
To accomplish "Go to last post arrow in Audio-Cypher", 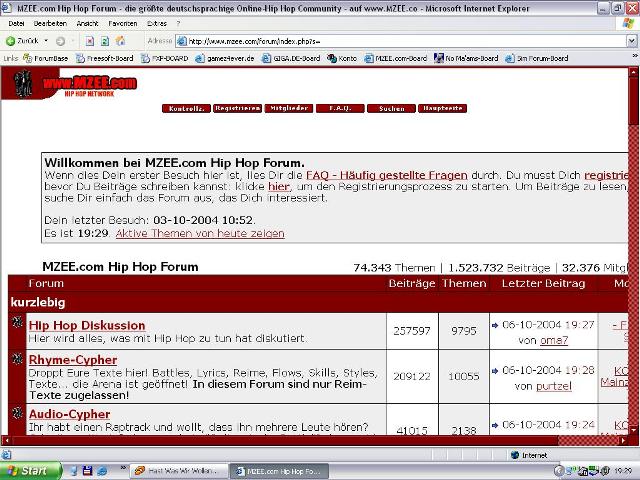I will point(495,425).
